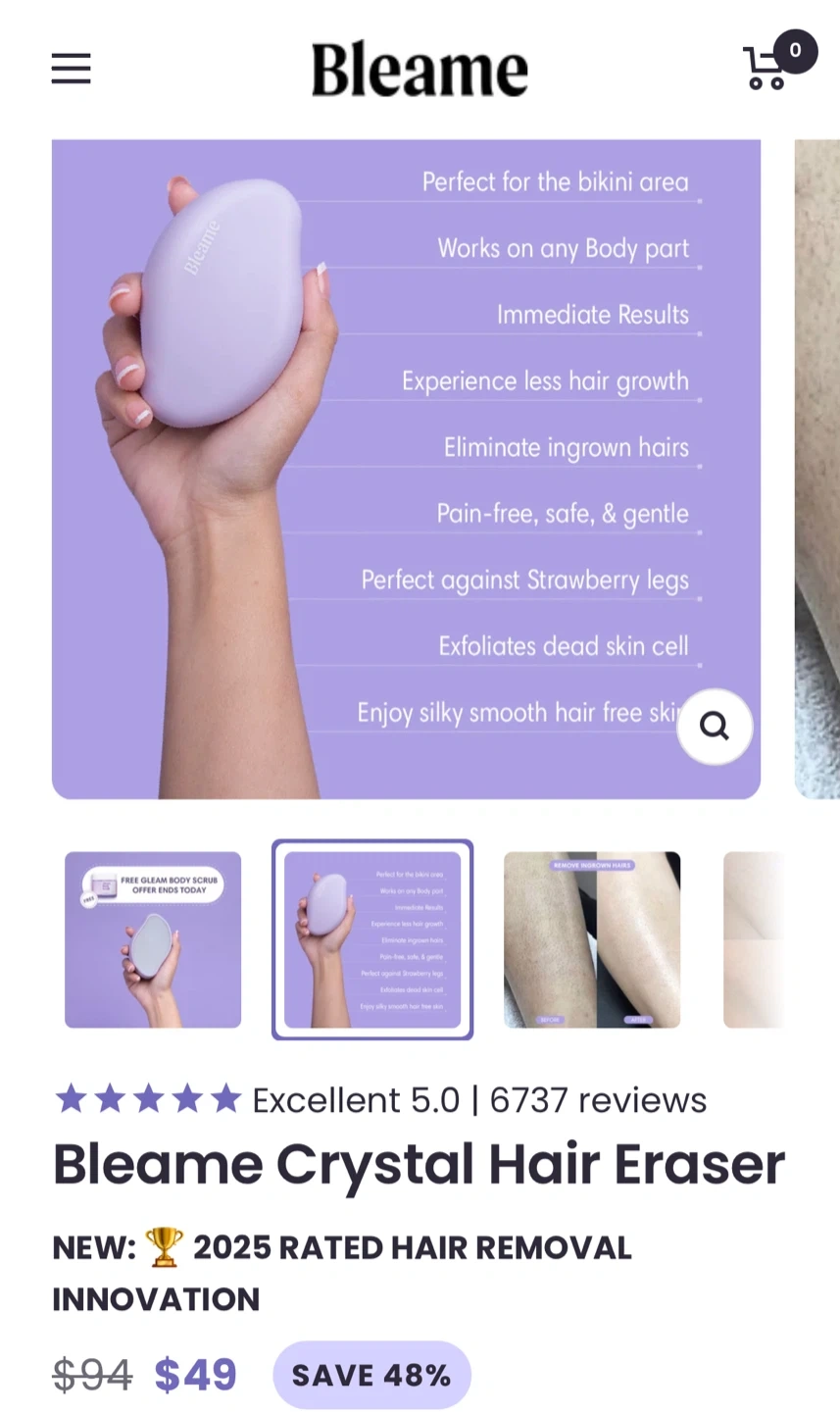Open the hamburger navigation menu
The image size is (840, 1412).
click(x=71, y=69)
